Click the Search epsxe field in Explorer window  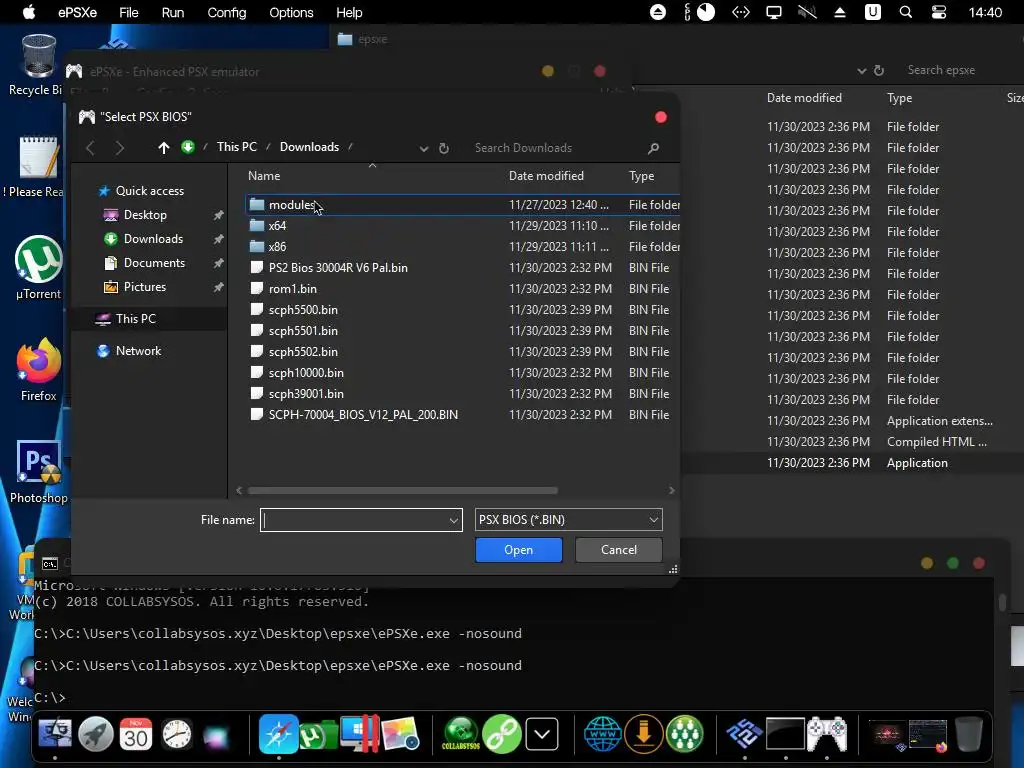[941, 70]
